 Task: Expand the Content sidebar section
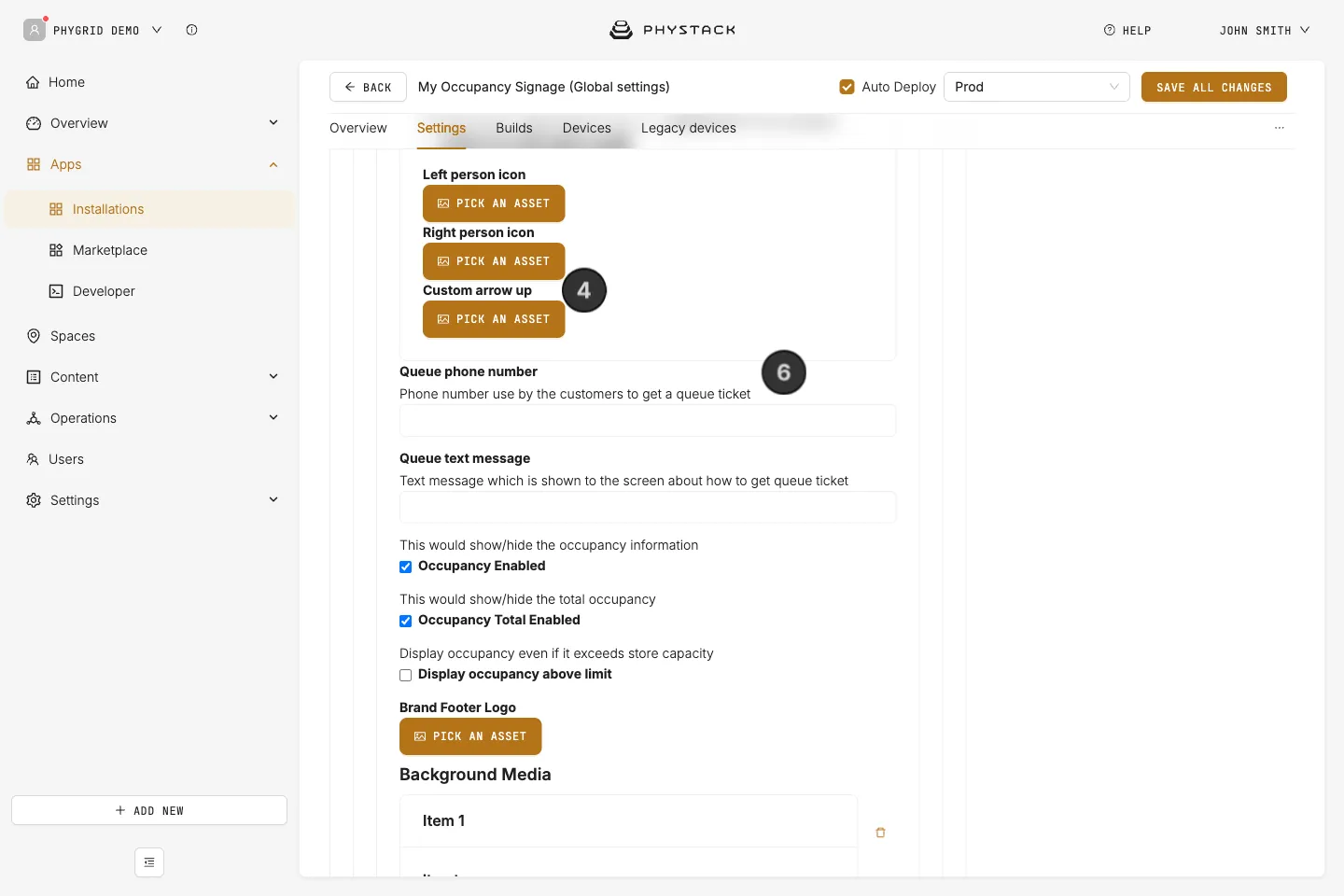[x=273, y=376]
